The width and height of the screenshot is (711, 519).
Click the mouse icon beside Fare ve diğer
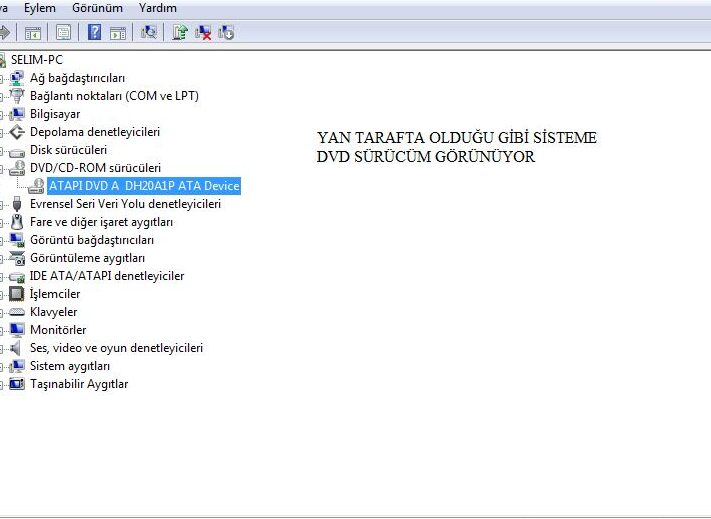17,222
